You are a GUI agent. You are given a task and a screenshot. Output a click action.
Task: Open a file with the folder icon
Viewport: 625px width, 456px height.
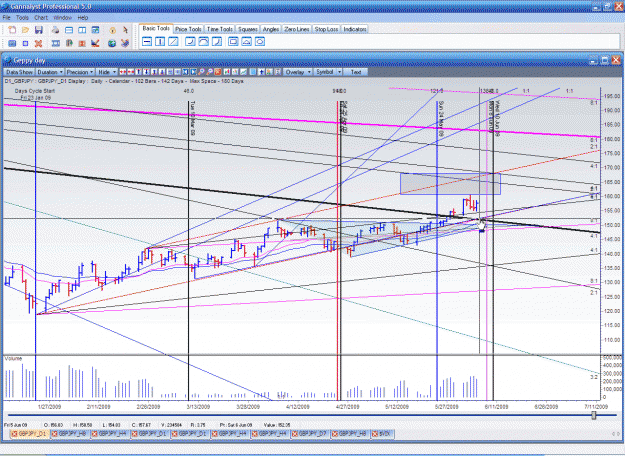pos(25,30)
